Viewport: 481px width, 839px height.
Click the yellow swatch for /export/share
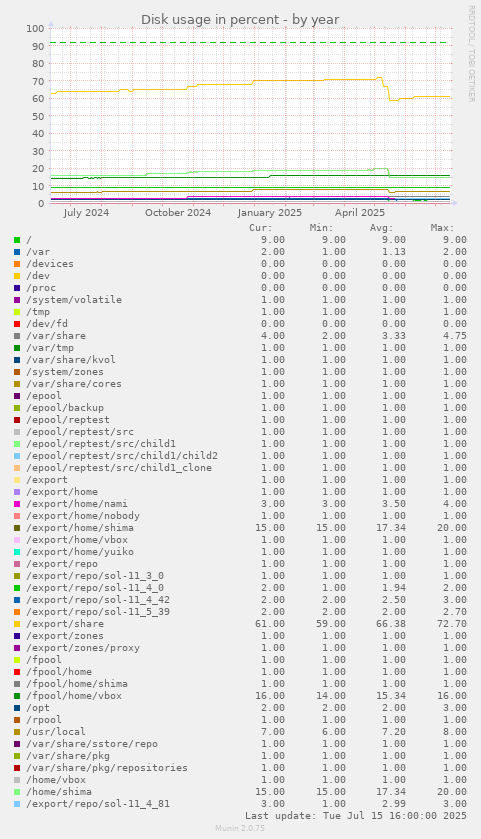(x=17, y=624)
